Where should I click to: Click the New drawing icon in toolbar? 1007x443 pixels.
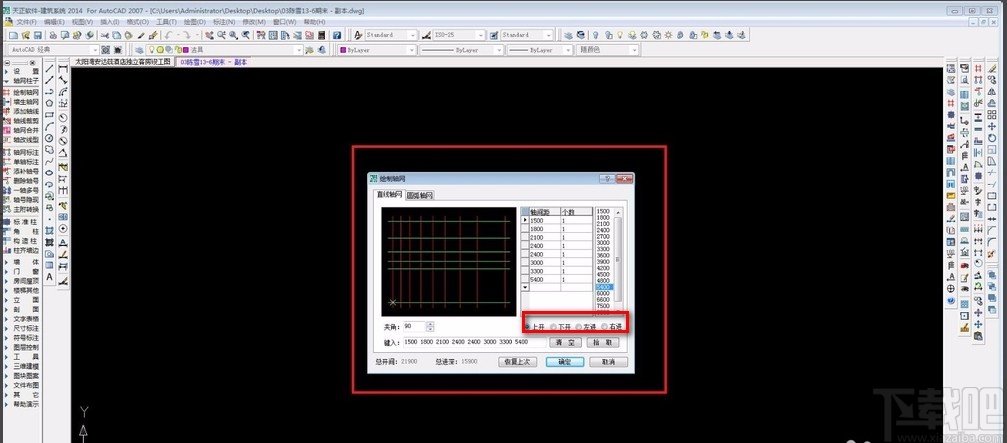click(x=13, y=35)
